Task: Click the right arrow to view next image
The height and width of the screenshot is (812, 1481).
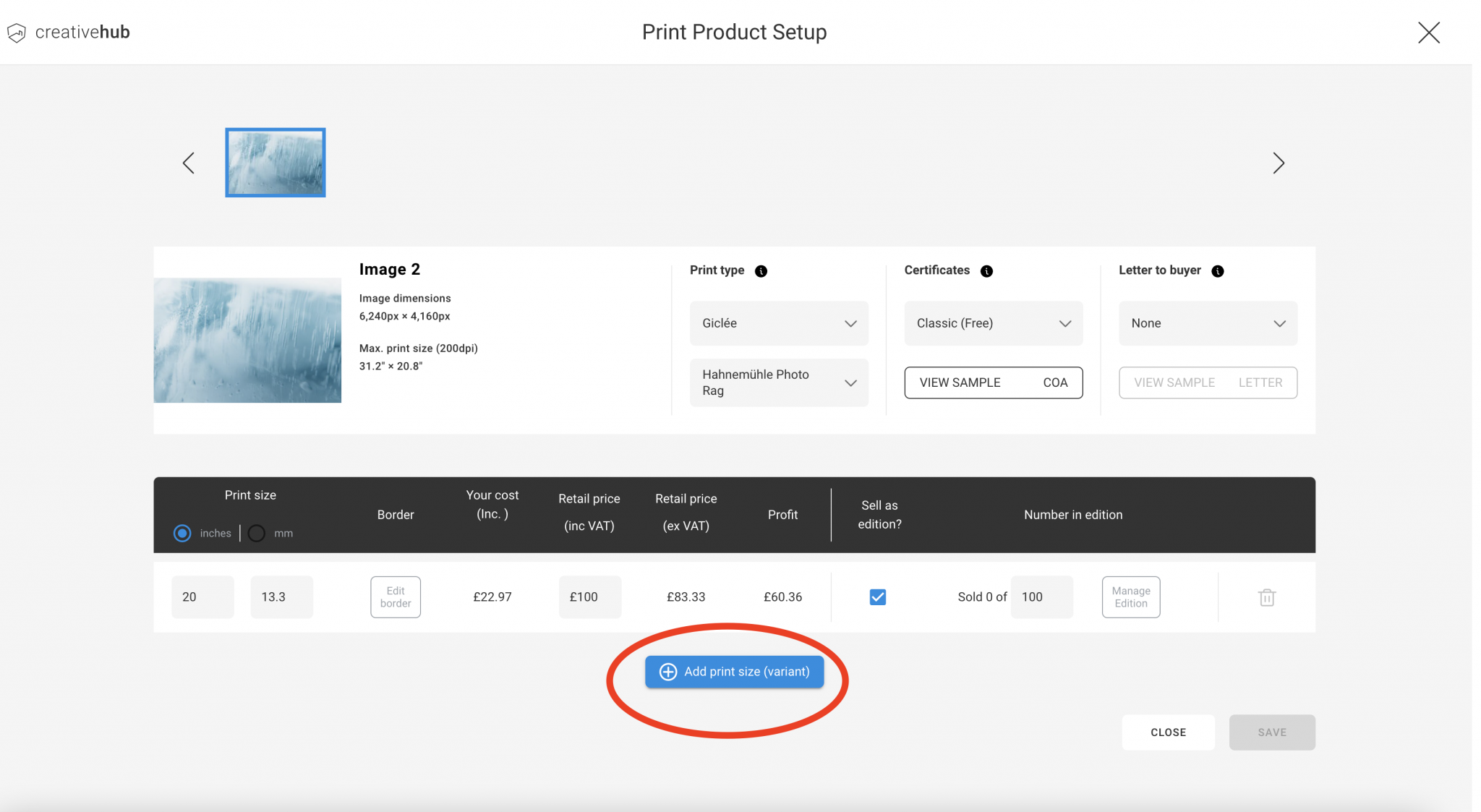Action: pyautogui.click(x=1279, y=163)
